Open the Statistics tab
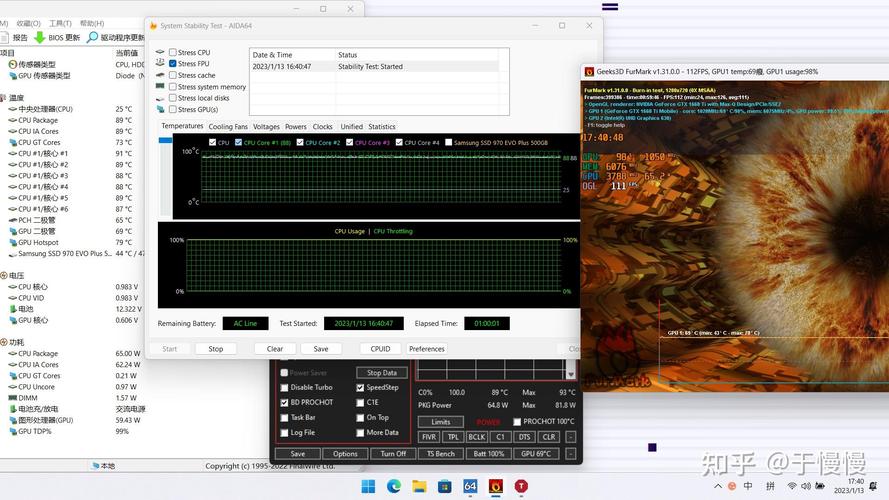The width and height of the screenshot is (889, 500). pos(382,127)
